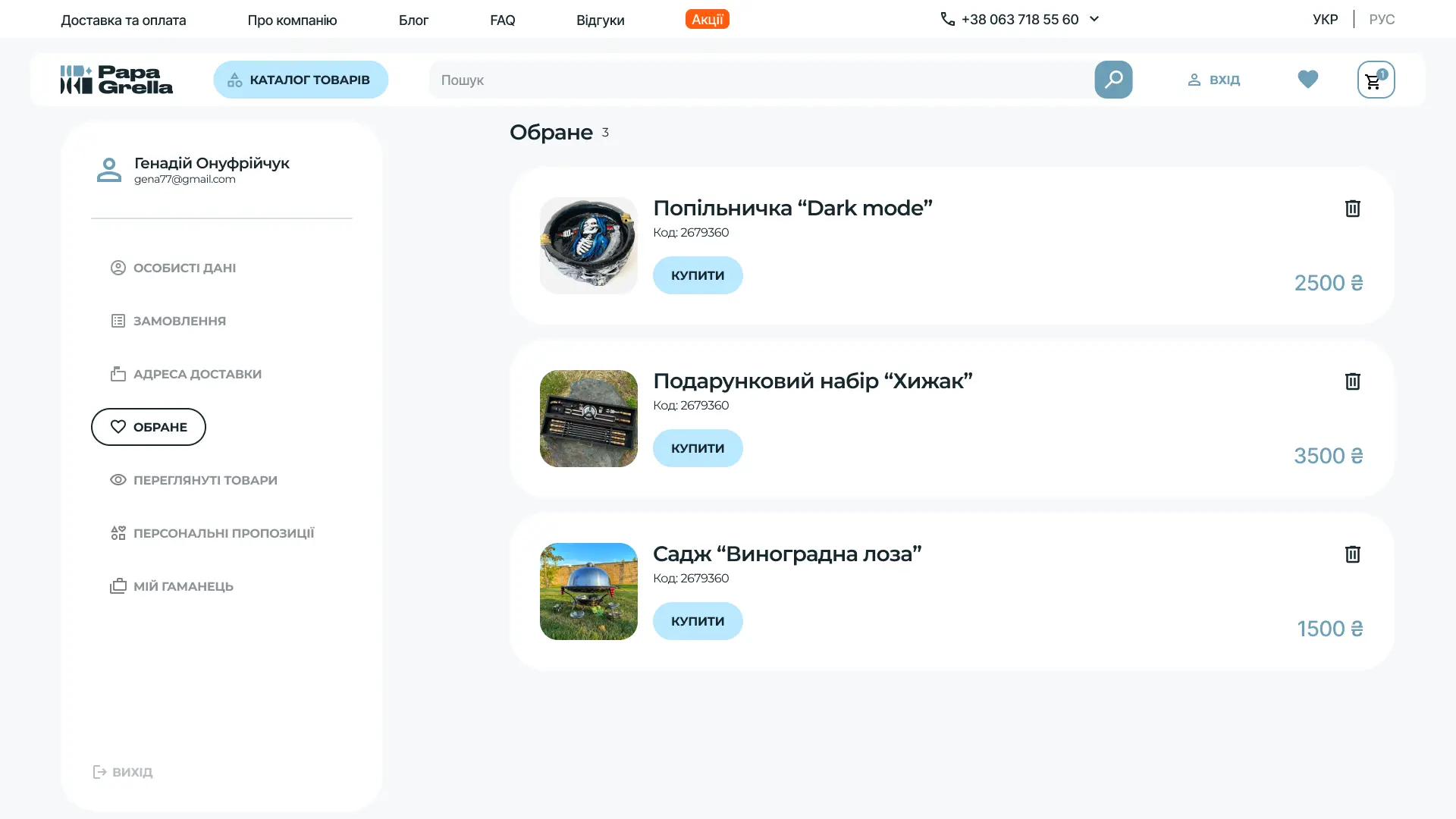Image resolution: width=1456 pixels, height=819 pixels.
Task: Open favorites via header heart icon
Action: (1307, 80)
